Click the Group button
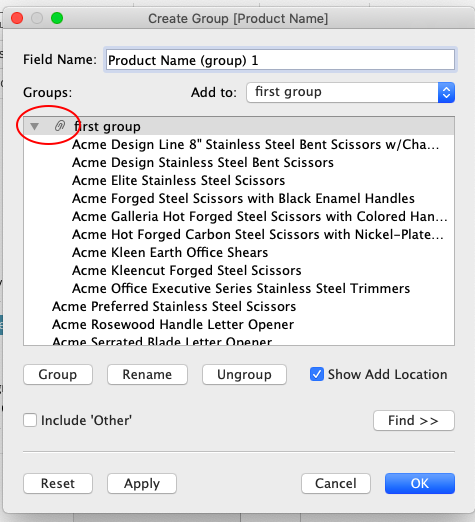 (58, 374)
